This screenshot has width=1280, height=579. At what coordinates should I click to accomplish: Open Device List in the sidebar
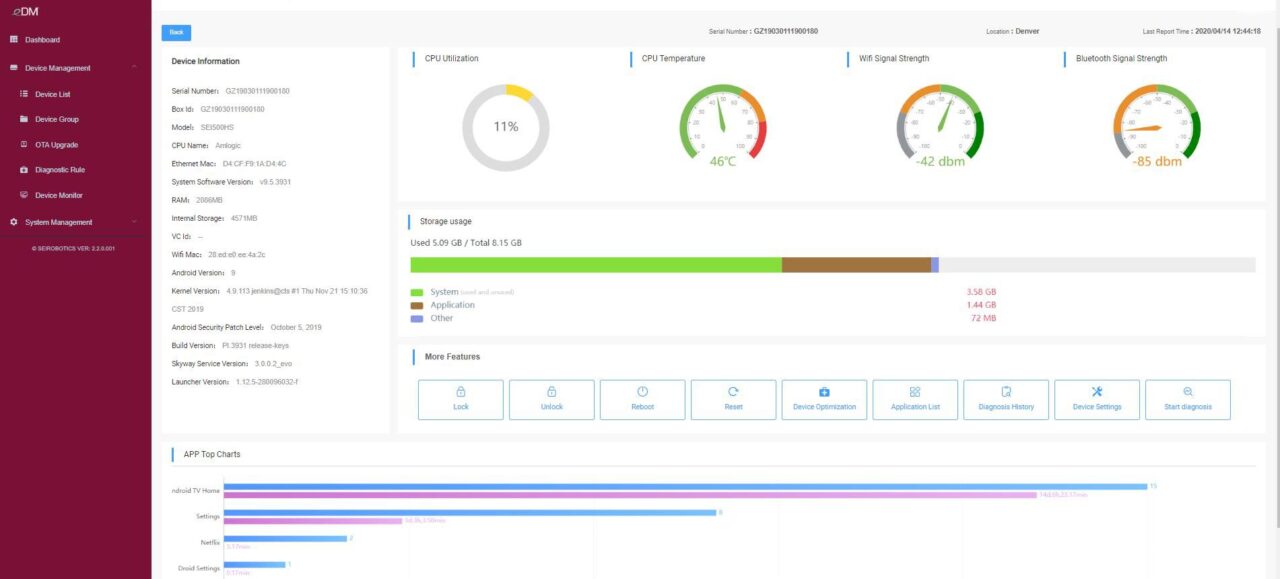(x=51, y=93)
